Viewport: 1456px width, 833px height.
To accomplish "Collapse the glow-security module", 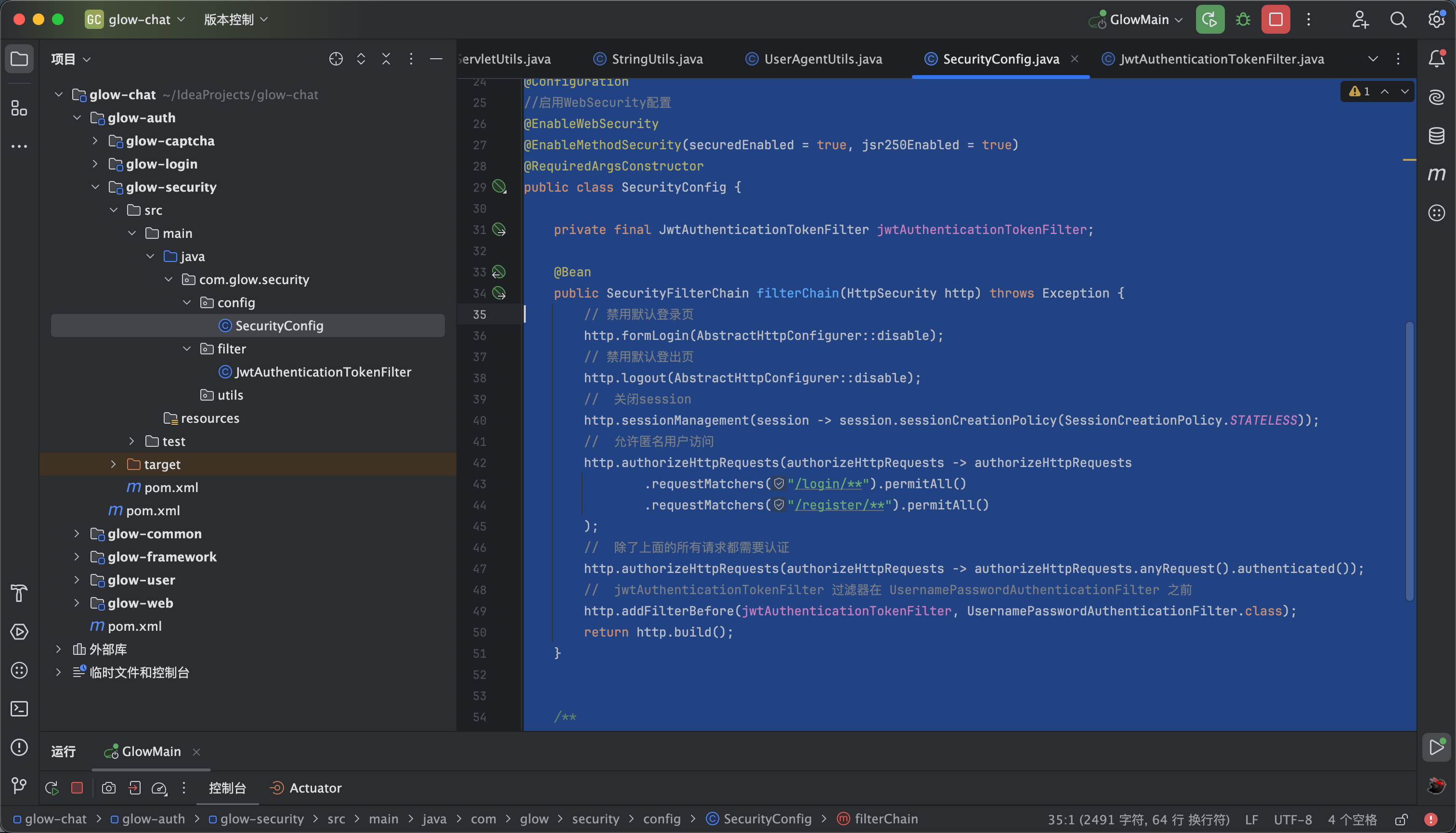I will pyautogui.click(x=95, y=187).
